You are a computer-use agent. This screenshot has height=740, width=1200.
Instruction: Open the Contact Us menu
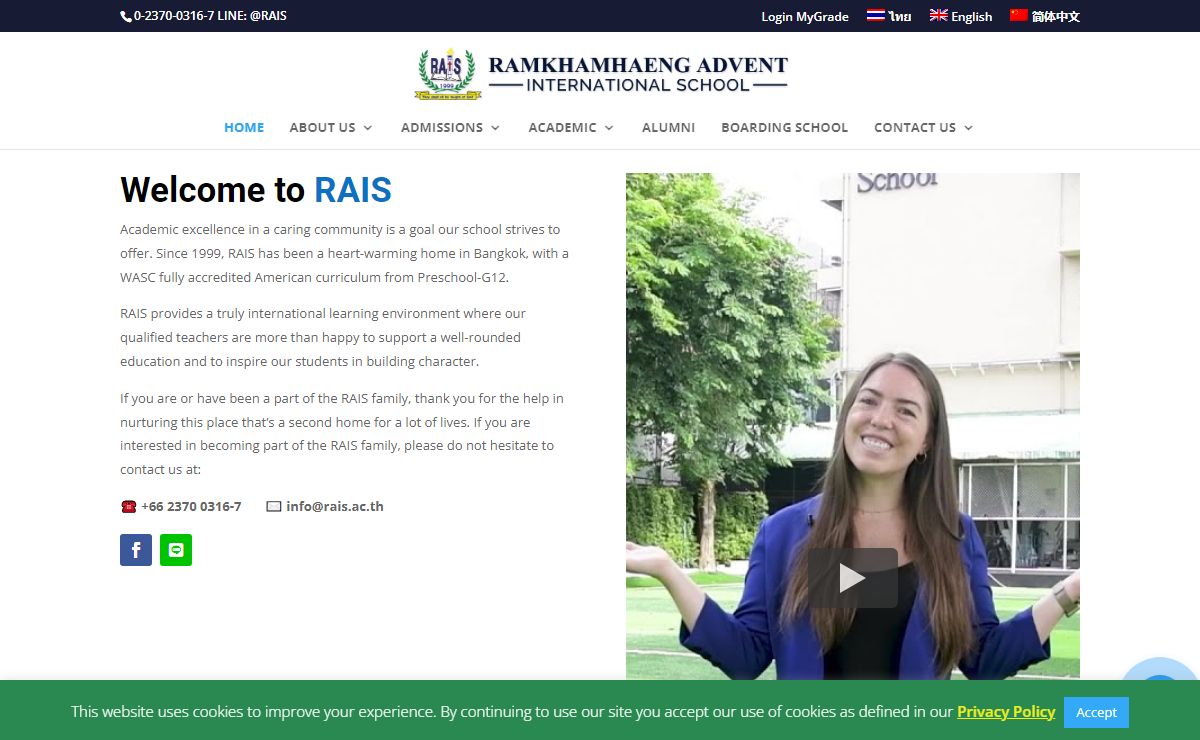click(x=915, y=127)
